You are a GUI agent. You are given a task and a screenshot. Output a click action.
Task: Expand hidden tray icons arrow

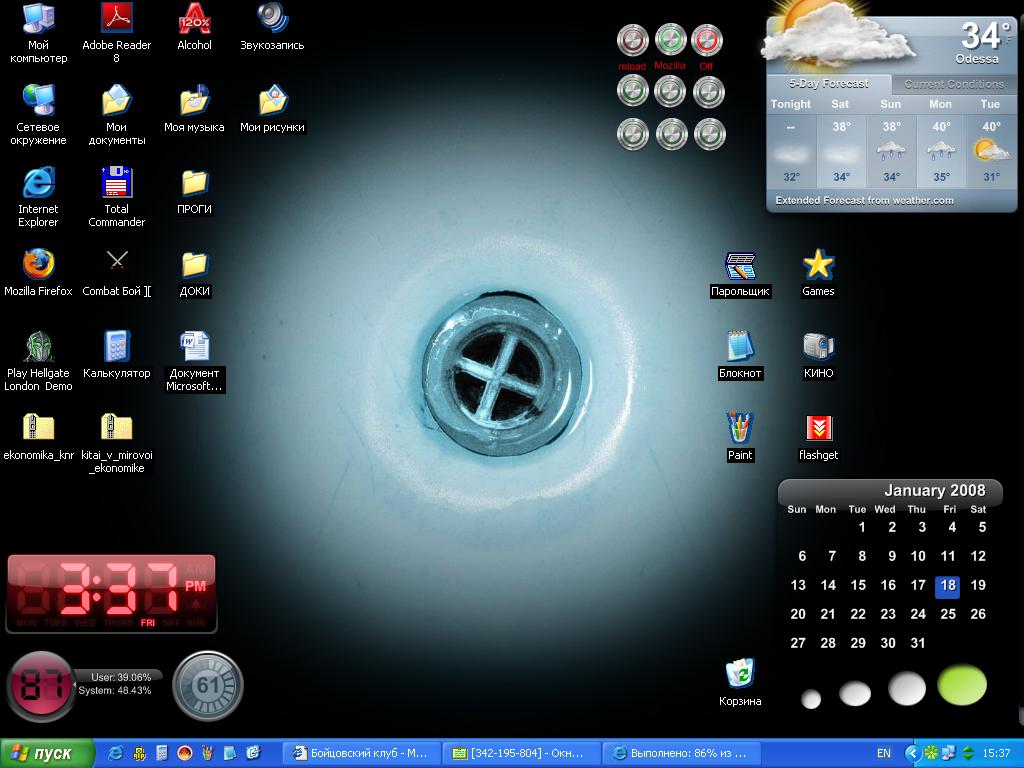[x=912, y=754]
